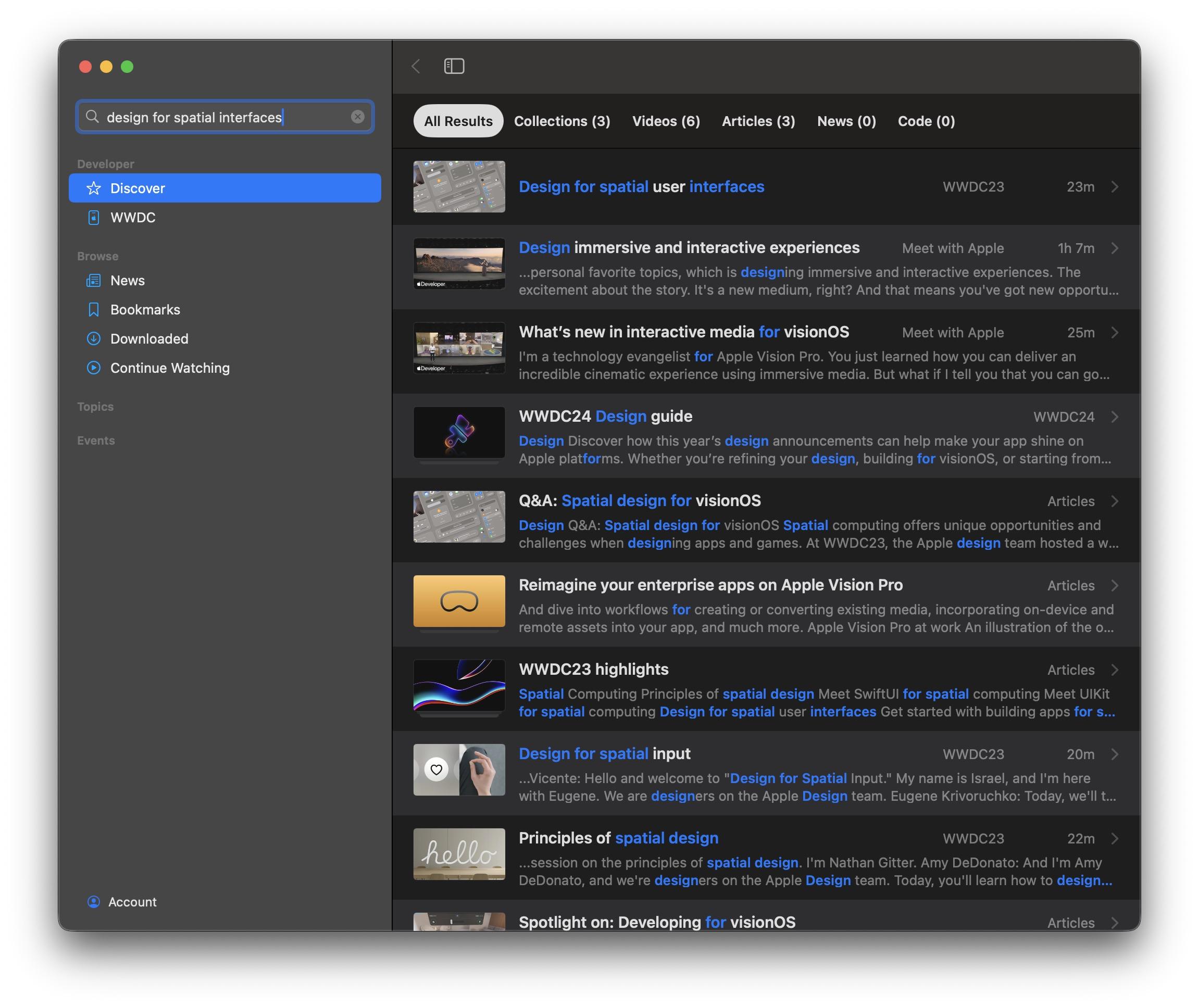Click the Continue Watching play icon
This screenshot has height=1008, width=1199.
(x=94, y=368)
